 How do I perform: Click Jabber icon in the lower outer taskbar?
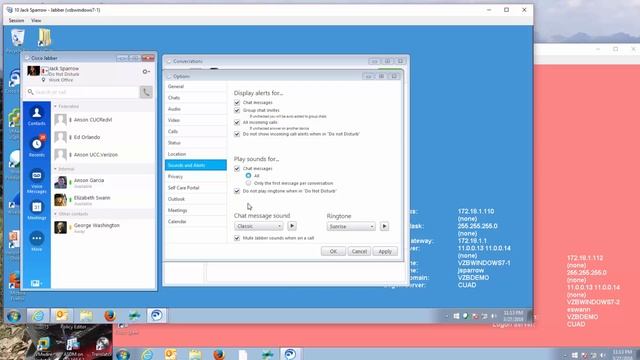(290, 354)
